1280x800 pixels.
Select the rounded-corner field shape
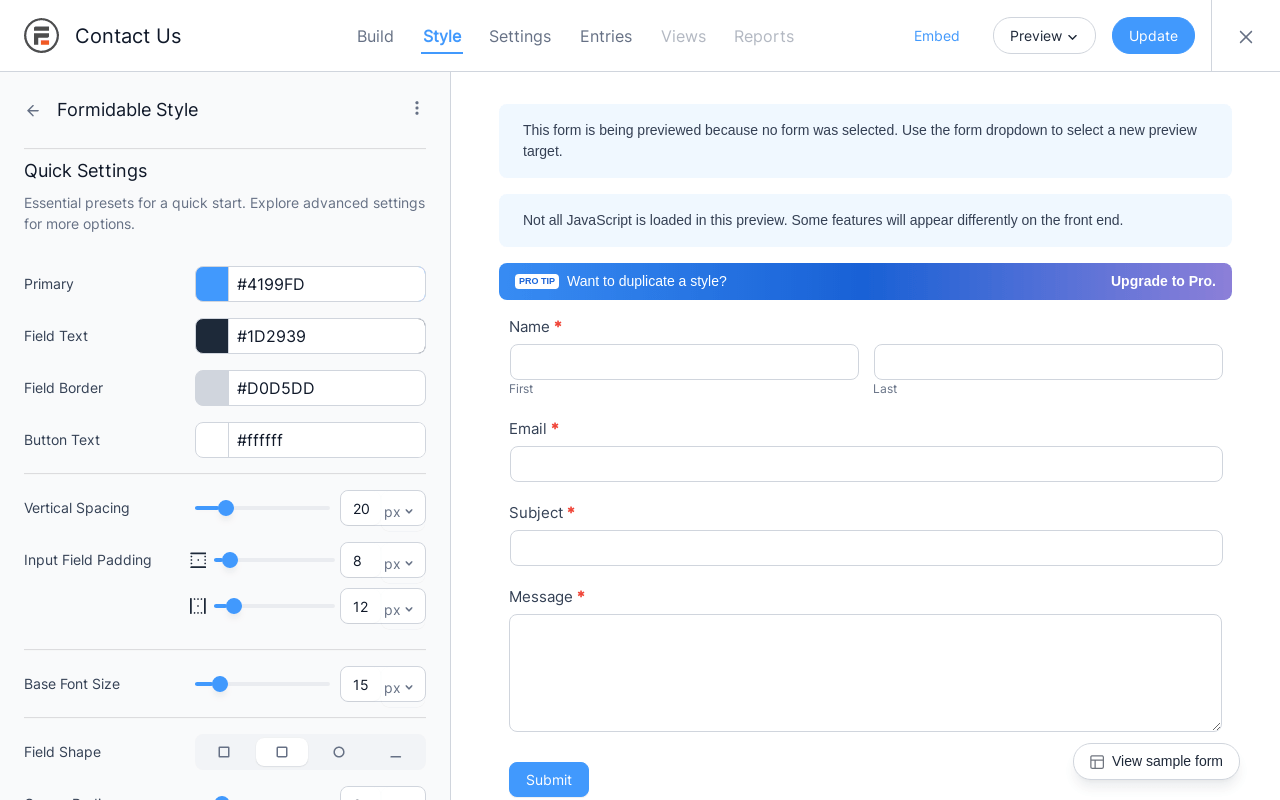point(282,752)
